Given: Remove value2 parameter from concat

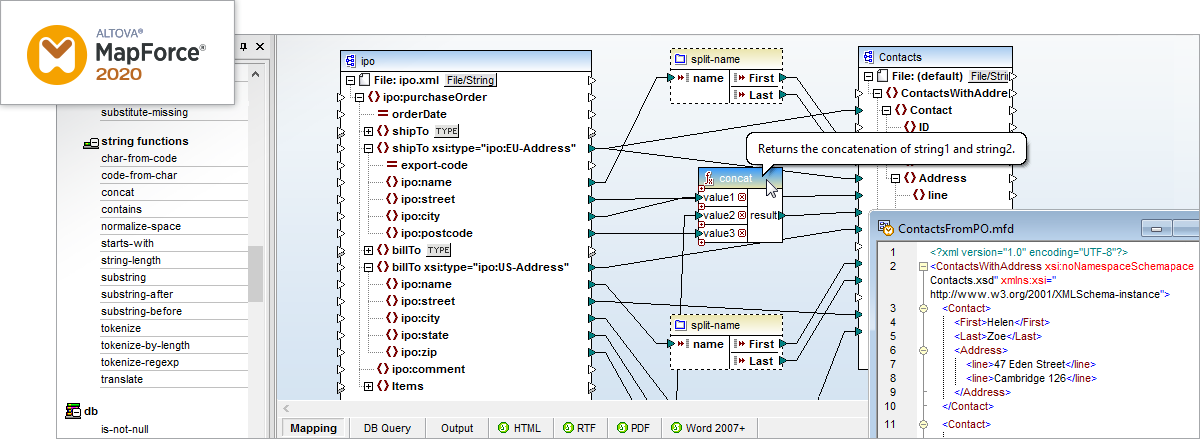Looking at the screenshot, I should pyautogui.click(x=742, y=215).
